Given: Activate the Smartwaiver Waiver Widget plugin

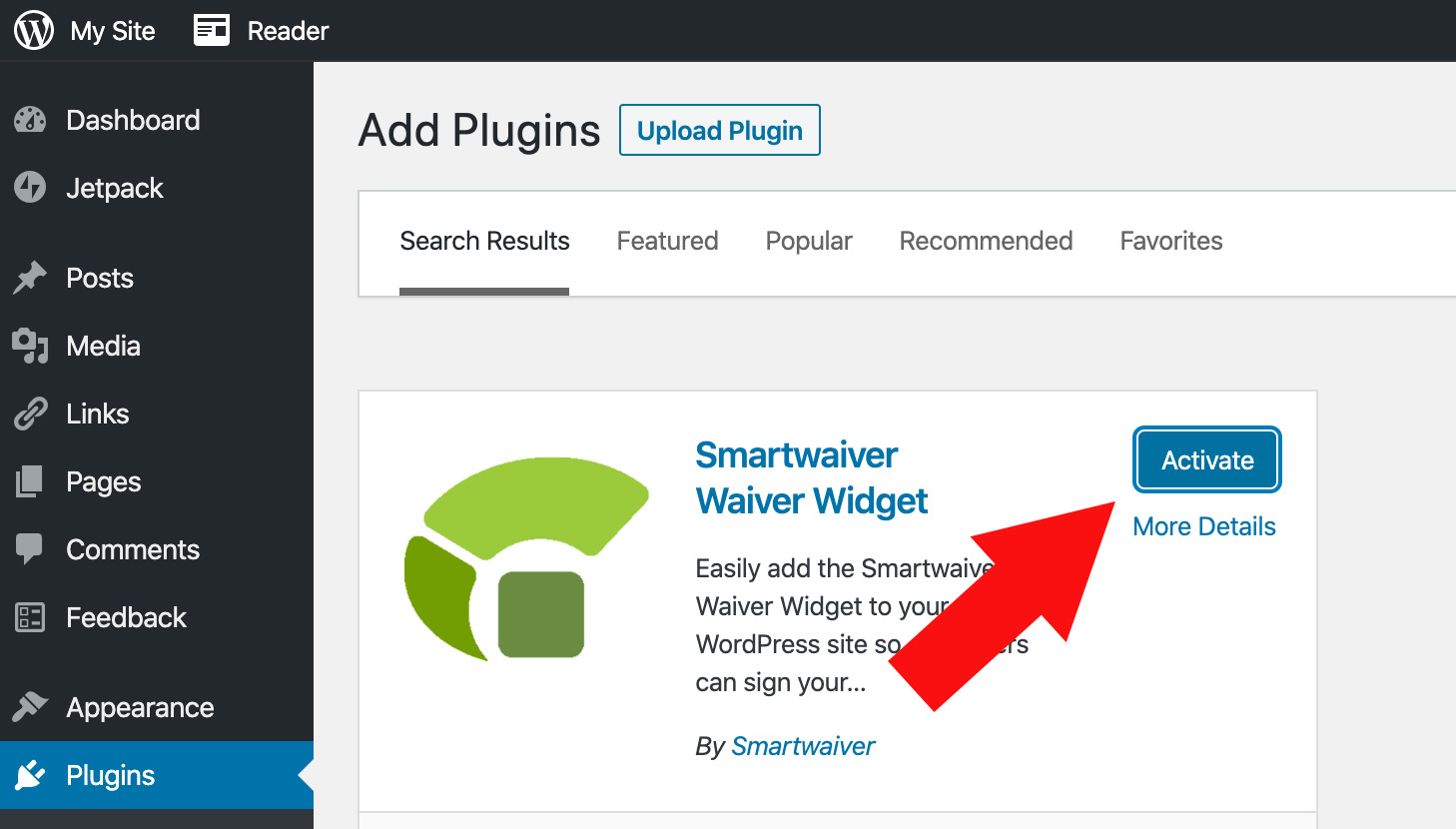Looking at the screenshot, I should point(1207,459).
